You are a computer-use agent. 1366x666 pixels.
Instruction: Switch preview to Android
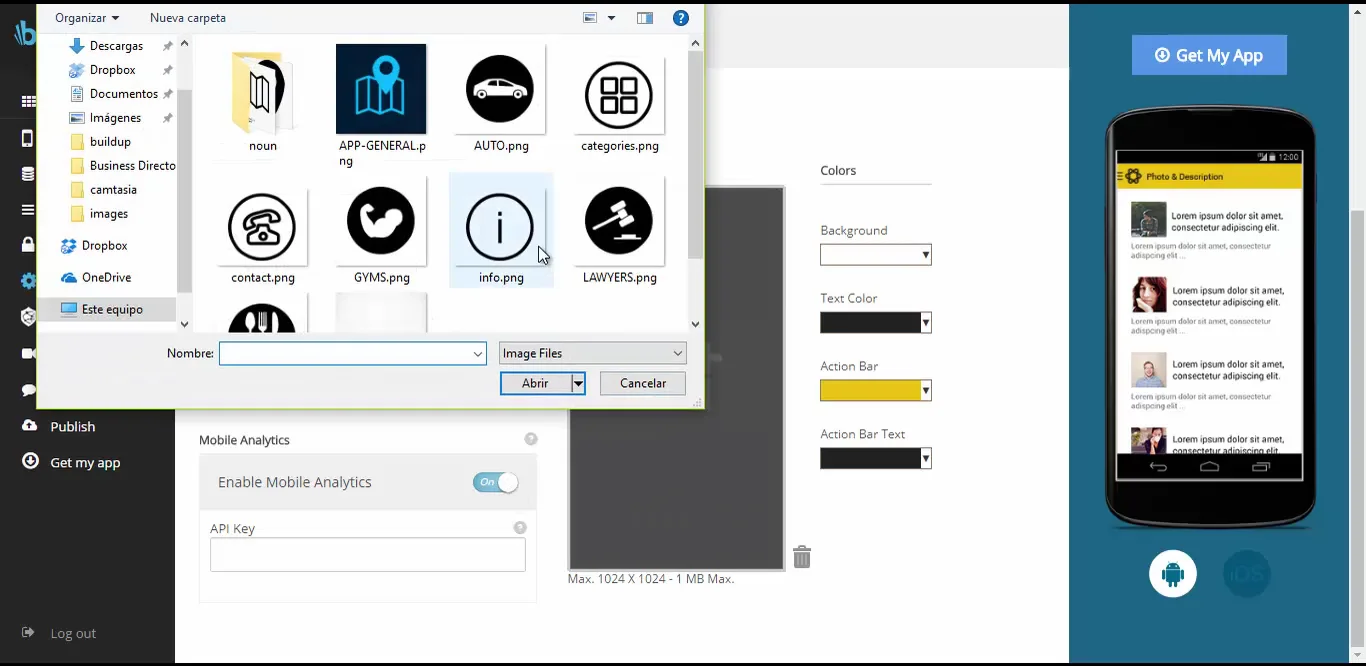1173,574
